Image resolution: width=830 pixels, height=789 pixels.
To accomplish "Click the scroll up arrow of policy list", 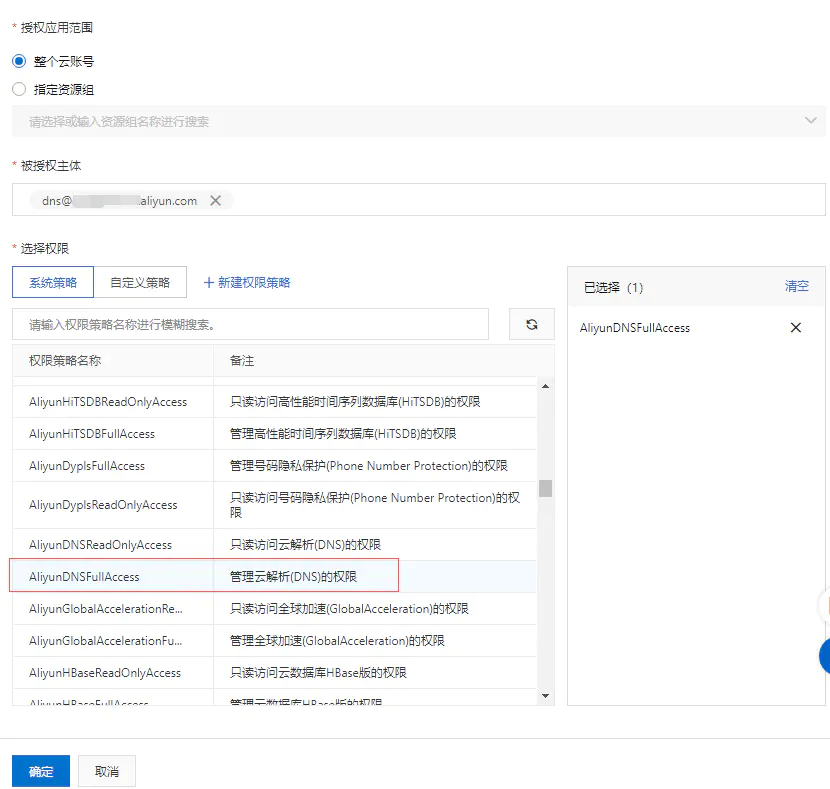I will pos(545,386).
